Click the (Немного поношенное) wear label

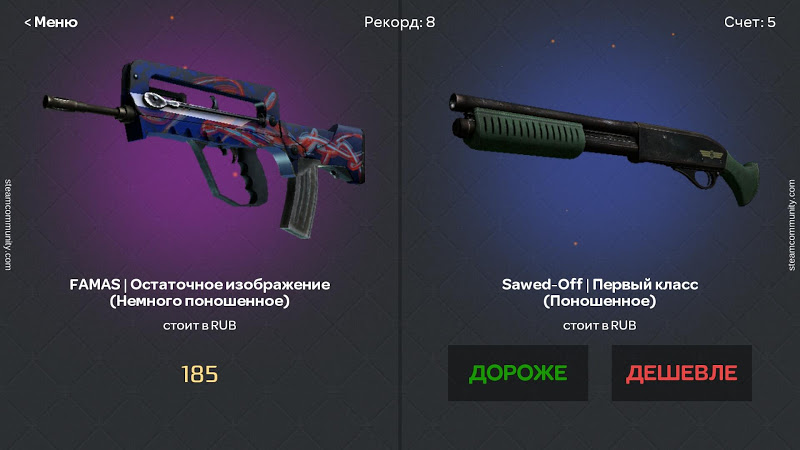pos(199,301)
